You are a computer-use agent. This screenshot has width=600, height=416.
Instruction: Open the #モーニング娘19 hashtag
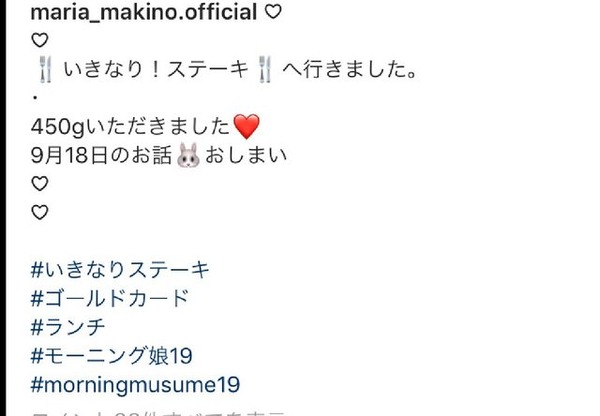(111, 356)
